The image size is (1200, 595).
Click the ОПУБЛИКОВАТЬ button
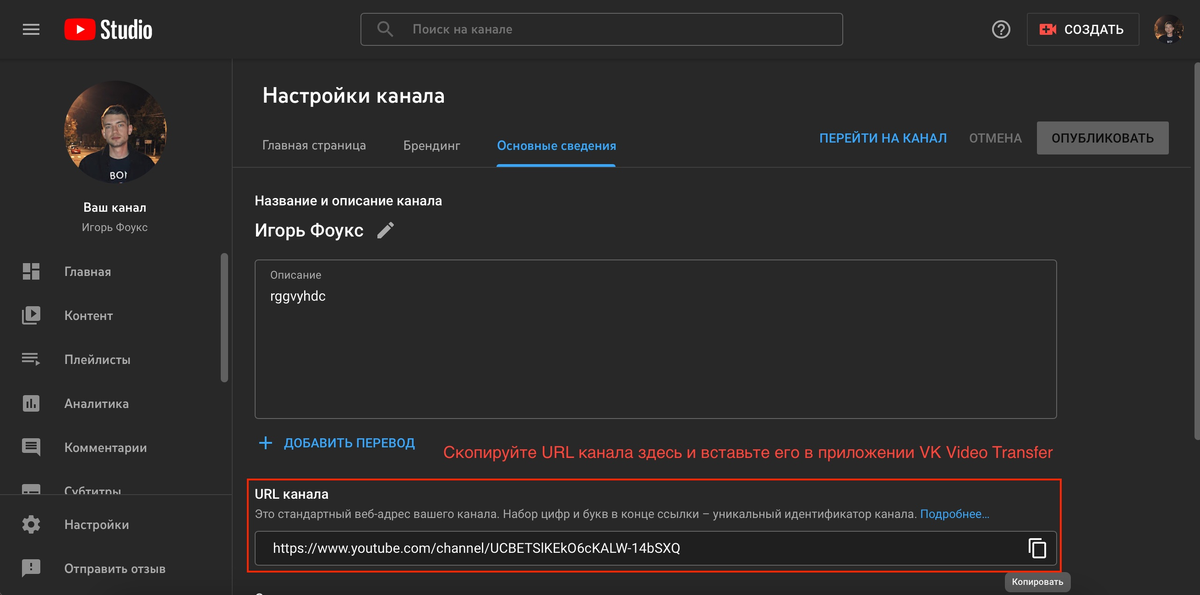click(1102, 138)
